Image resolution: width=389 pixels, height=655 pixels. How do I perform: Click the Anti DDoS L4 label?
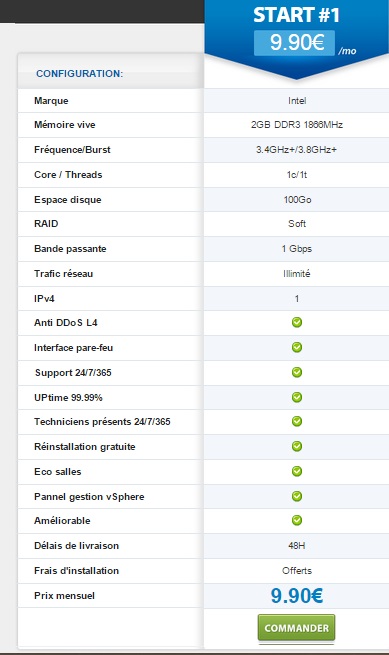pos(66,322)
